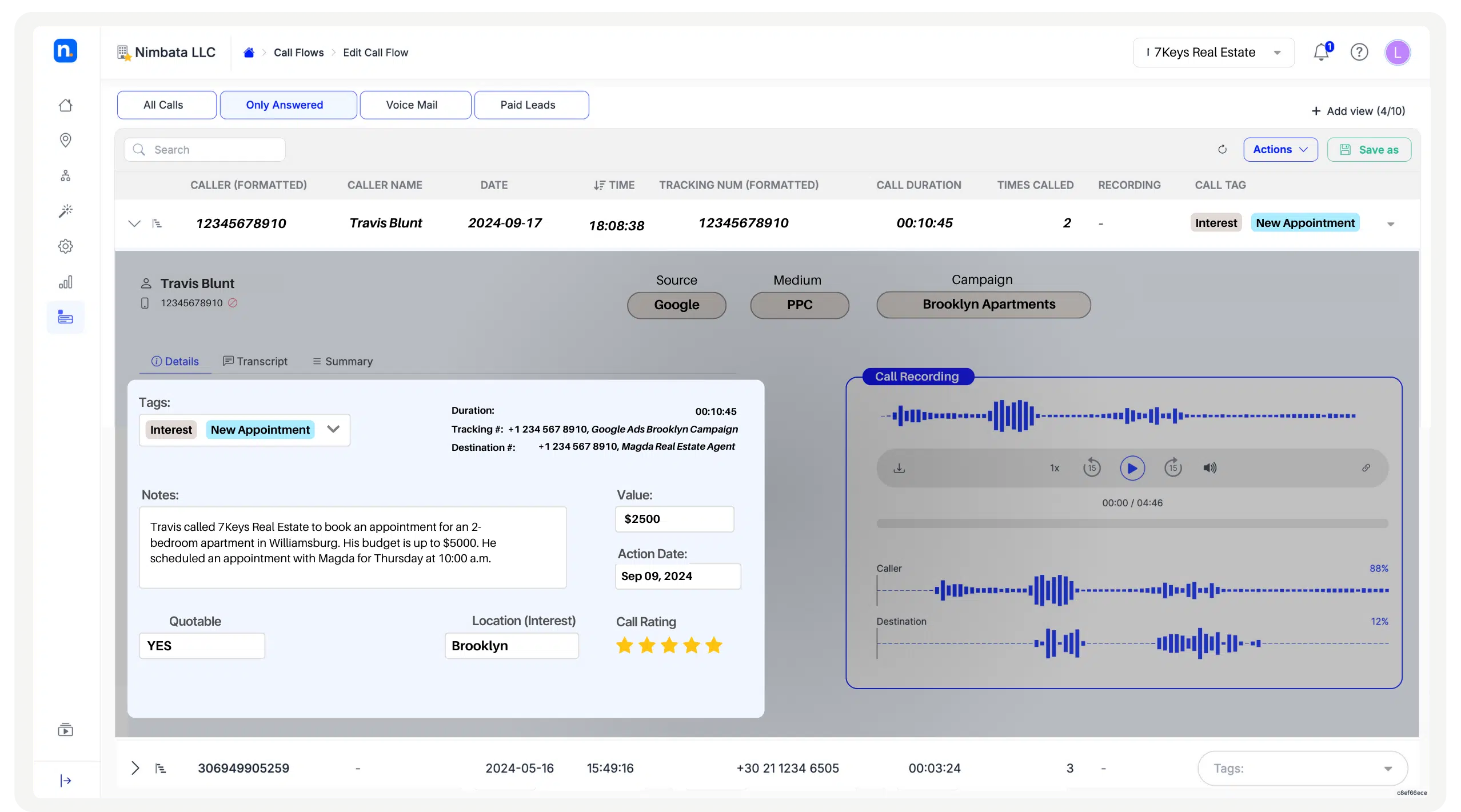Screen dimensions: 1461x812
Task: Click the recording progress bar
Action: tap(1132, 523)
